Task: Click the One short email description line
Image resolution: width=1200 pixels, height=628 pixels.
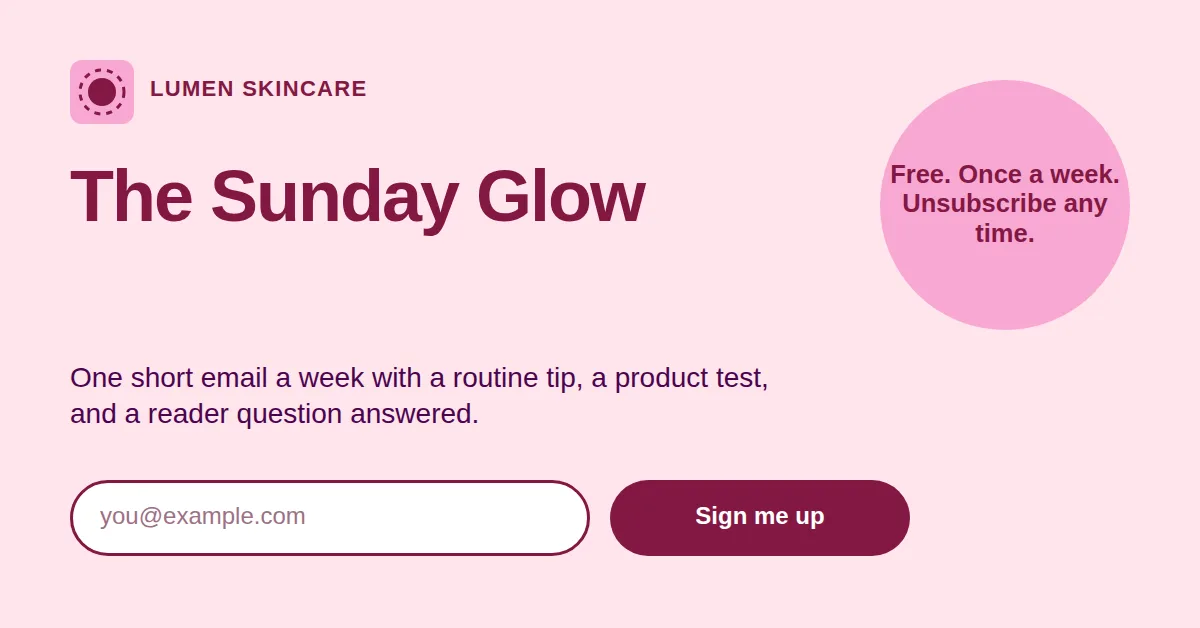Action: click(419, 379)
